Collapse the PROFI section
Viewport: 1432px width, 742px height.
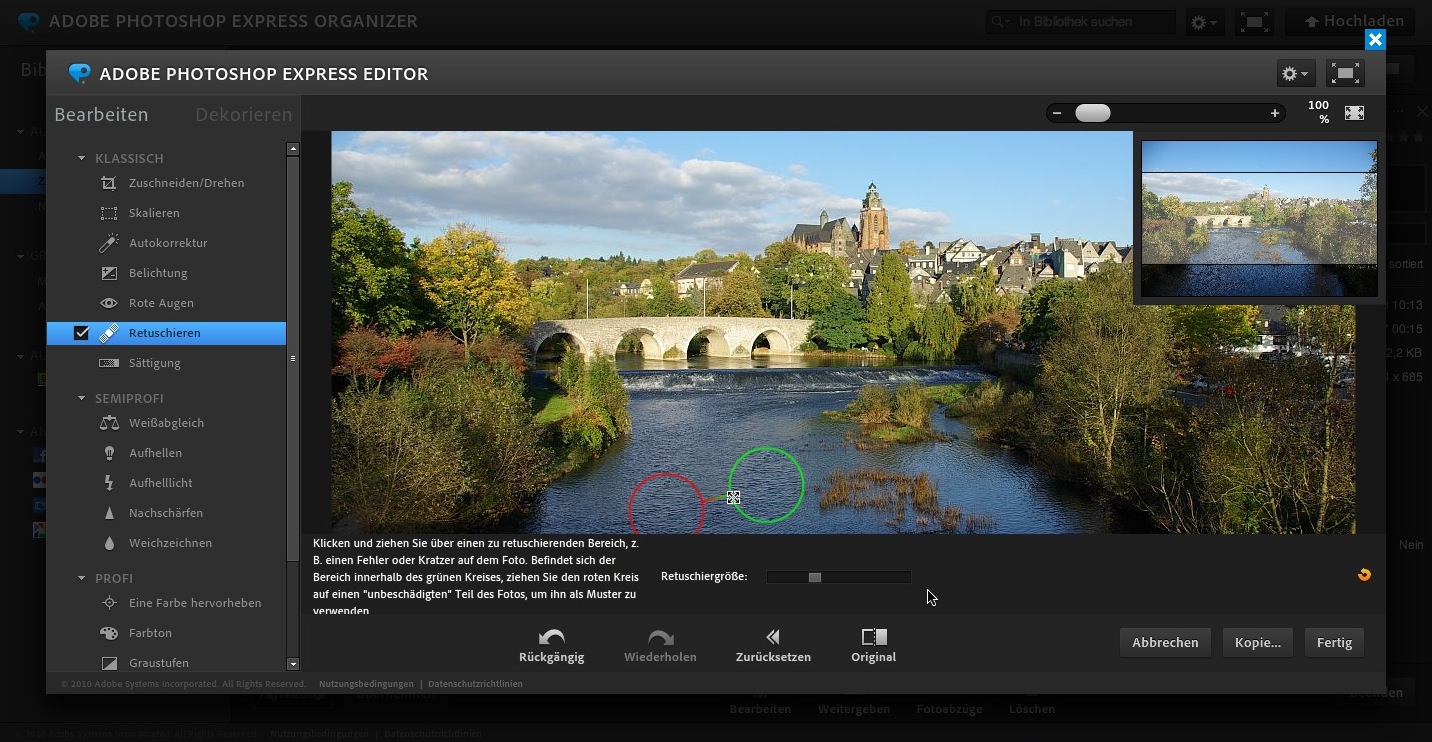point(82,578)
